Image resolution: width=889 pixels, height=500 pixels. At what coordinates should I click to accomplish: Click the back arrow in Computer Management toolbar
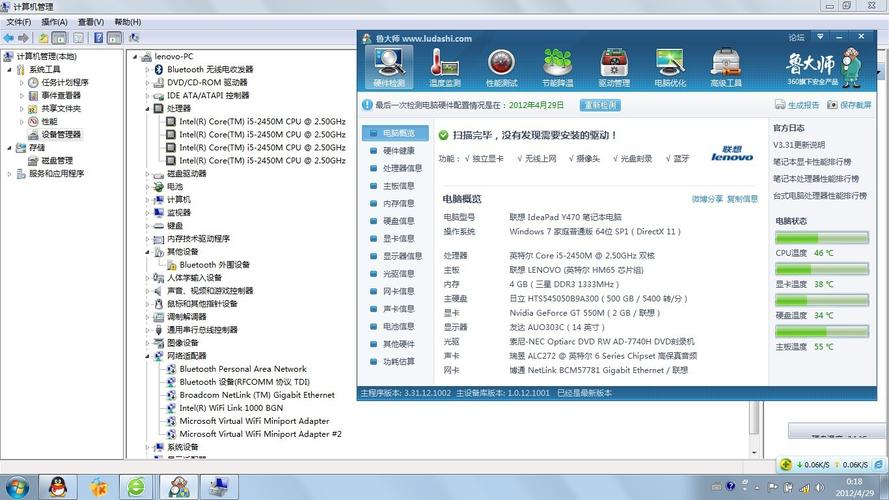pos(9,38)
